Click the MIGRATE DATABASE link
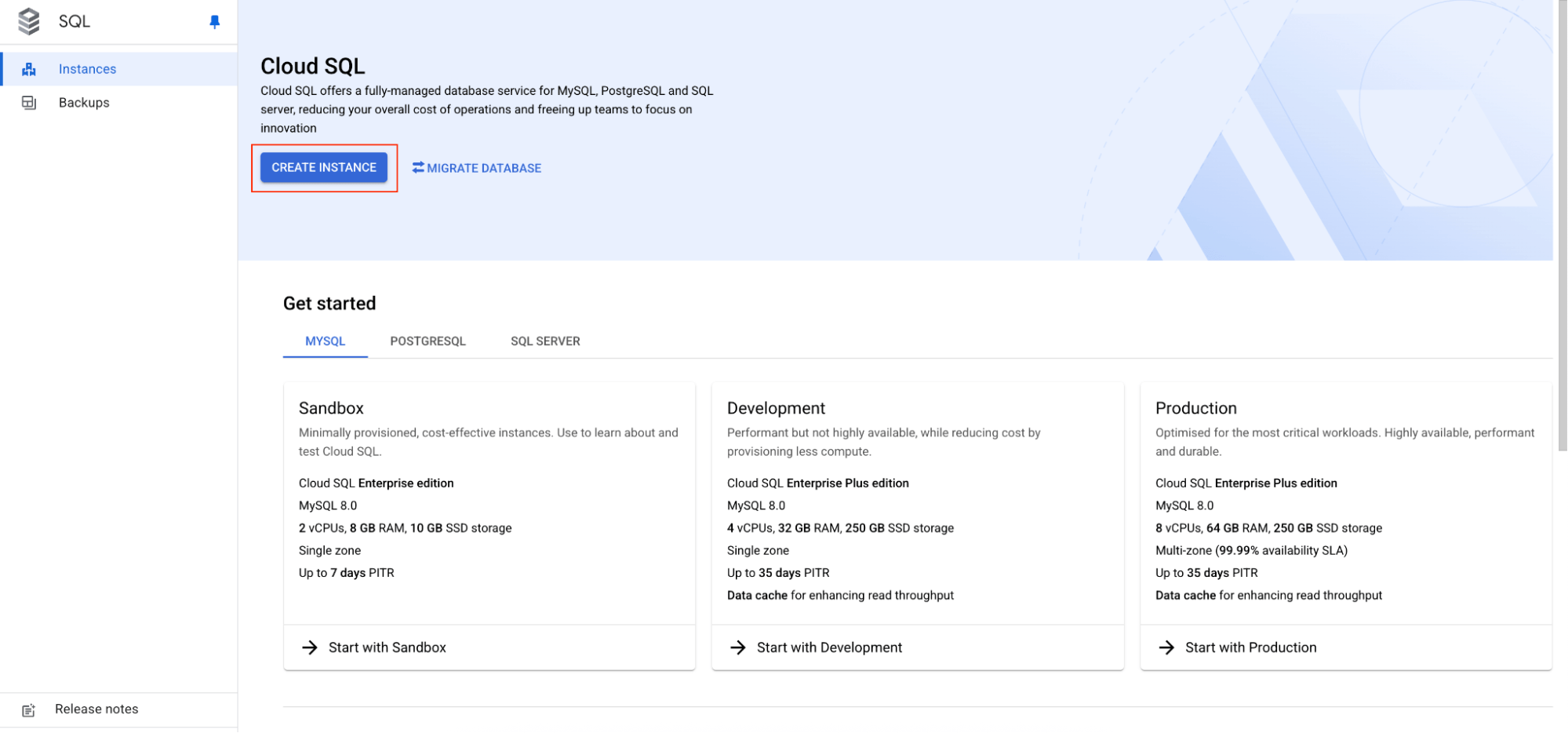The image size is (1568, 733). click(477, 168)
